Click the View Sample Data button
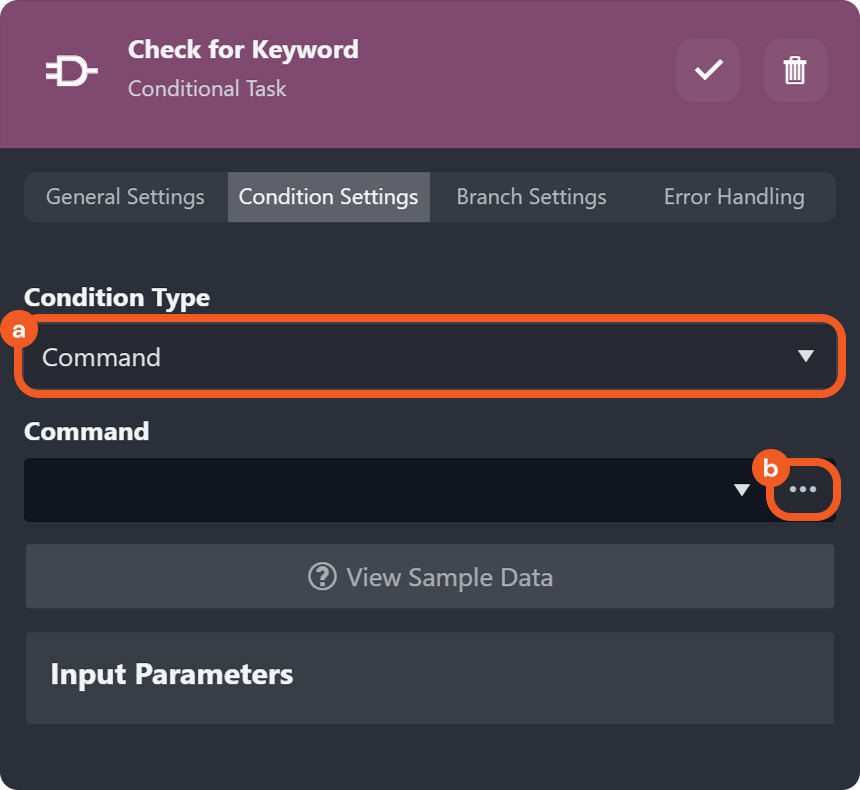 429,577
